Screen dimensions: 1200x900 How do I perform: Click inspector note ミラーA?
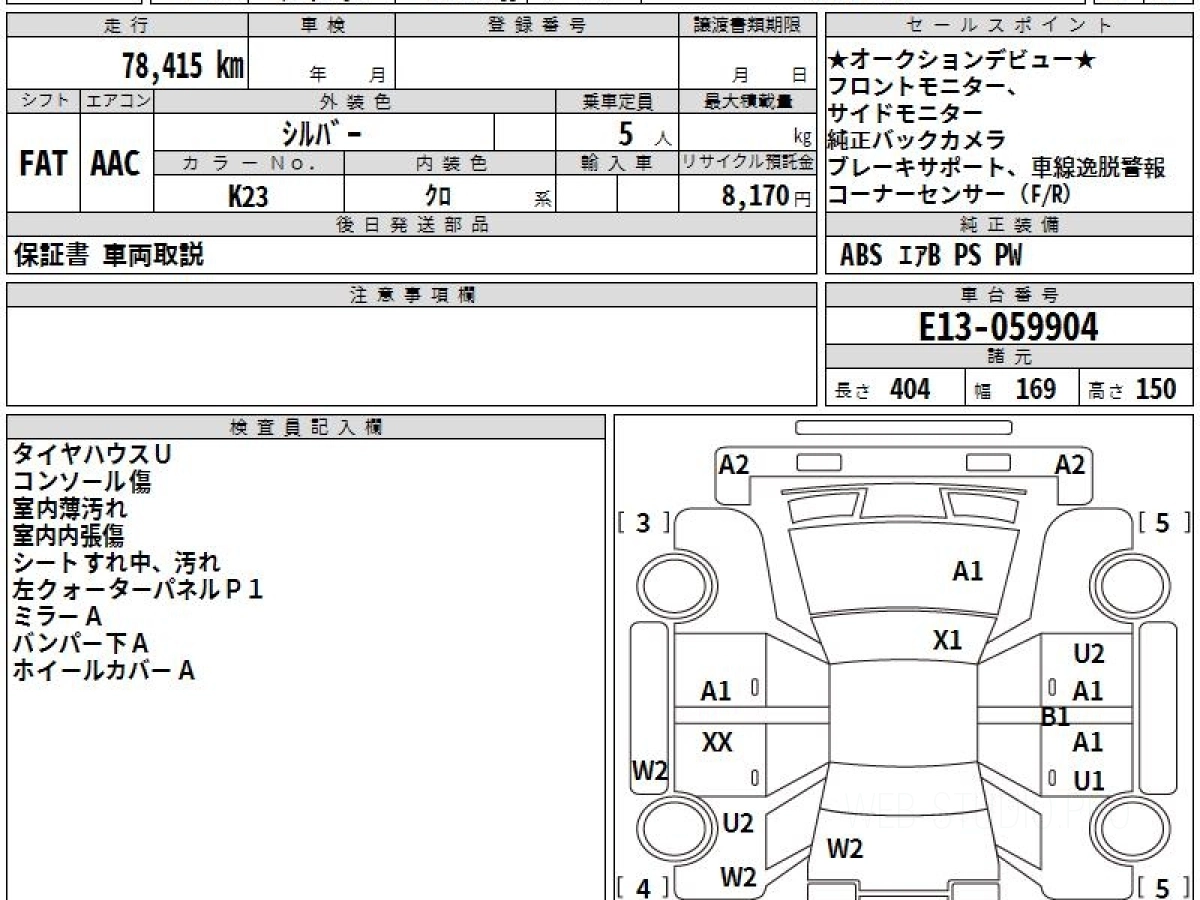tap(58, 616)
